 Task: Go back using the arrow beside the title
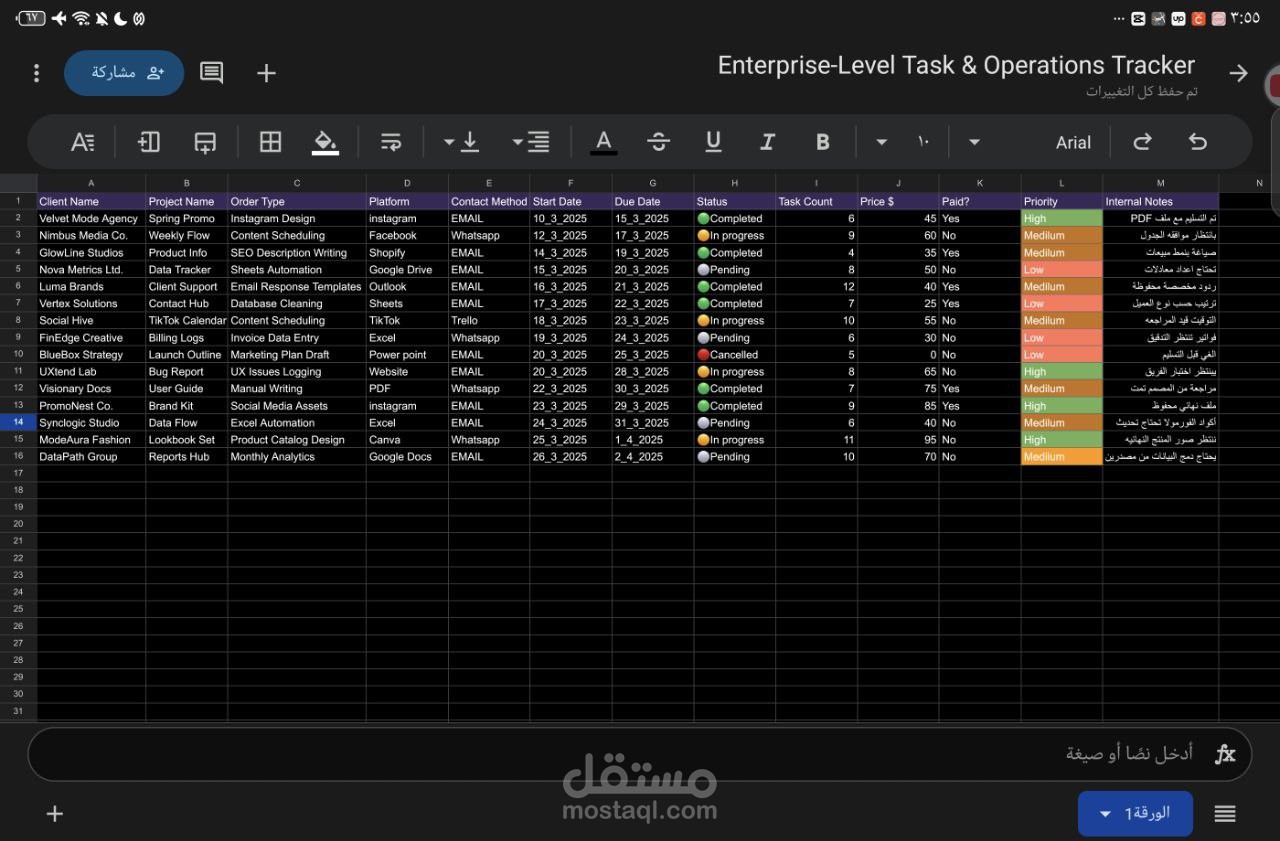point(1238,73)
